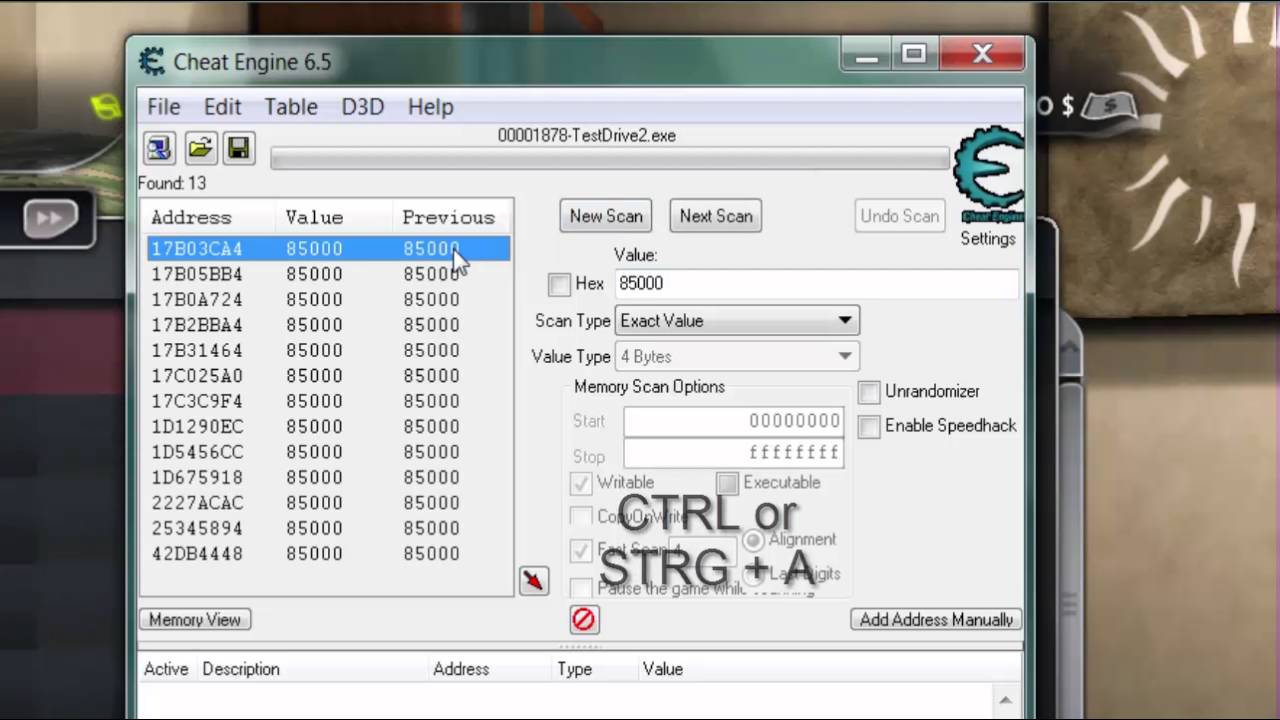Open the Table menu
1280x720 pixels.
pyautogui.click(x=291, y=107)
